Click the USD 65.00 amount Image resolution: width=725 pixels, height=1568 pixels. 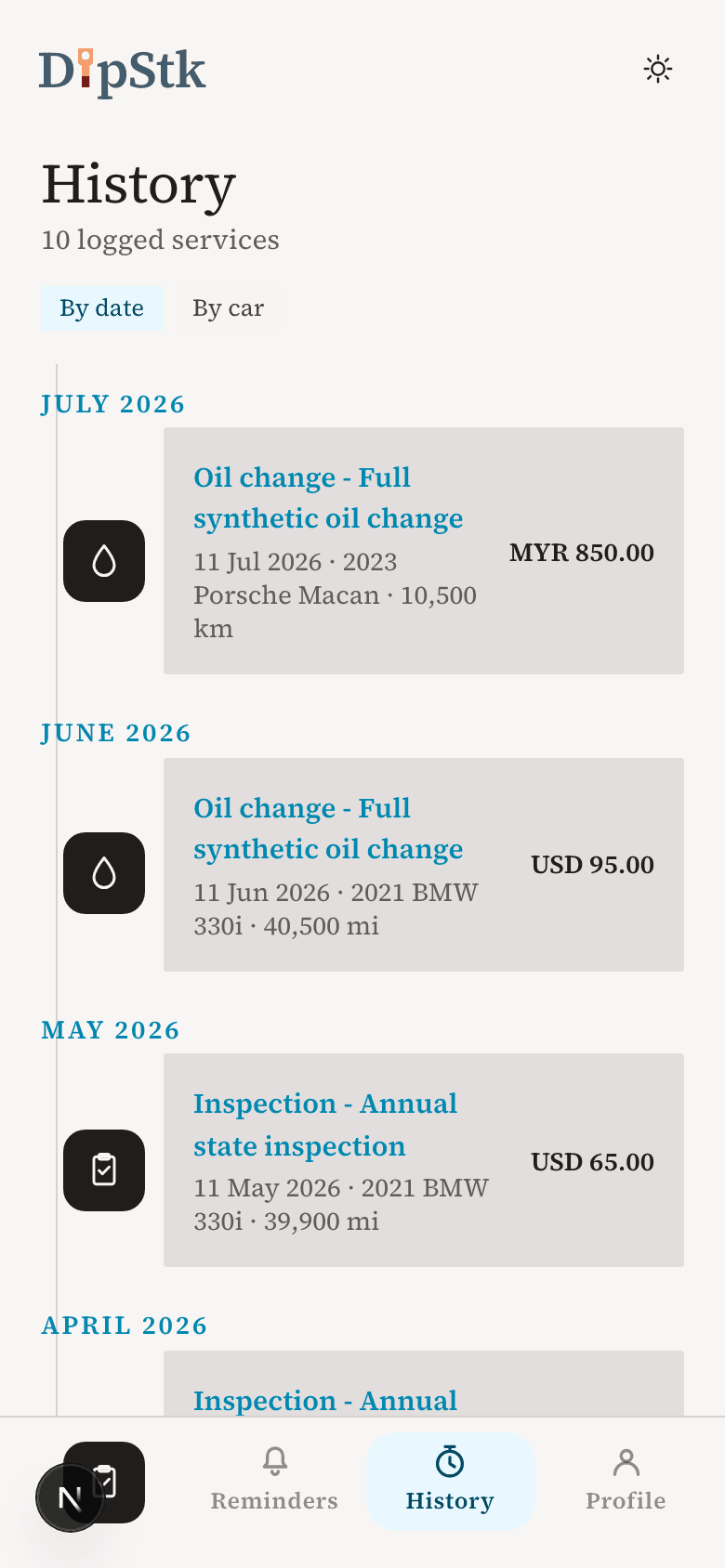593,1162
